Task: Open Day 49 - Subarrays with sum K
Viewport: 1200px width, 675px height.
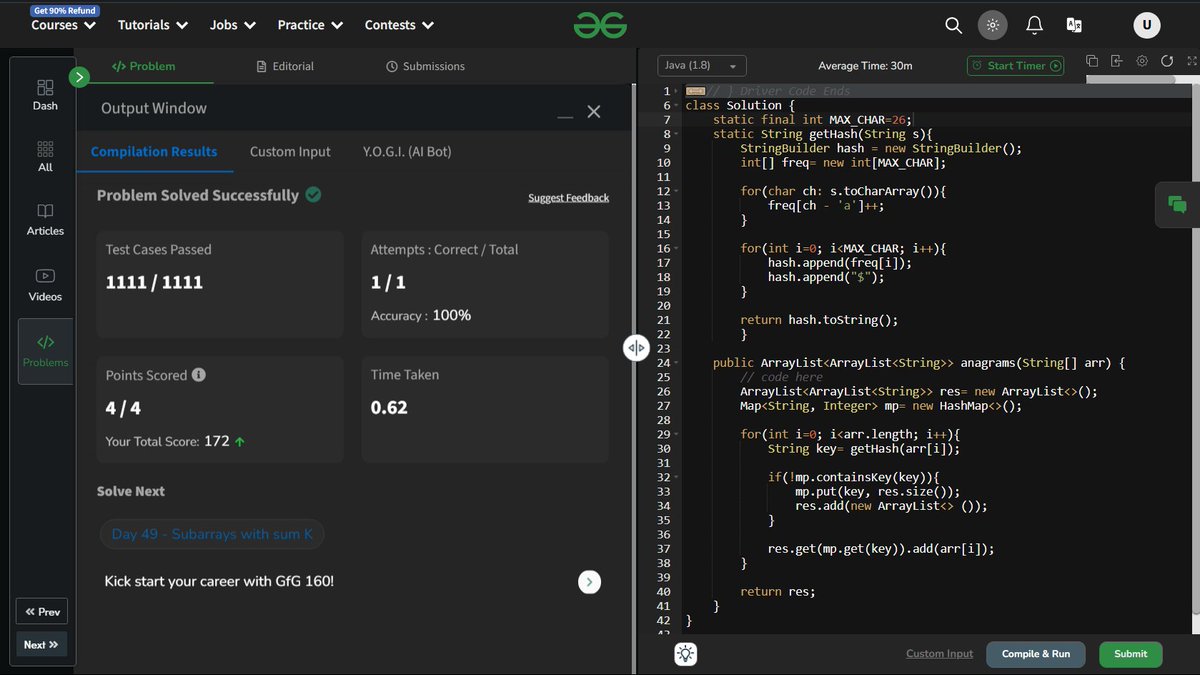Action: coord(212,534)
